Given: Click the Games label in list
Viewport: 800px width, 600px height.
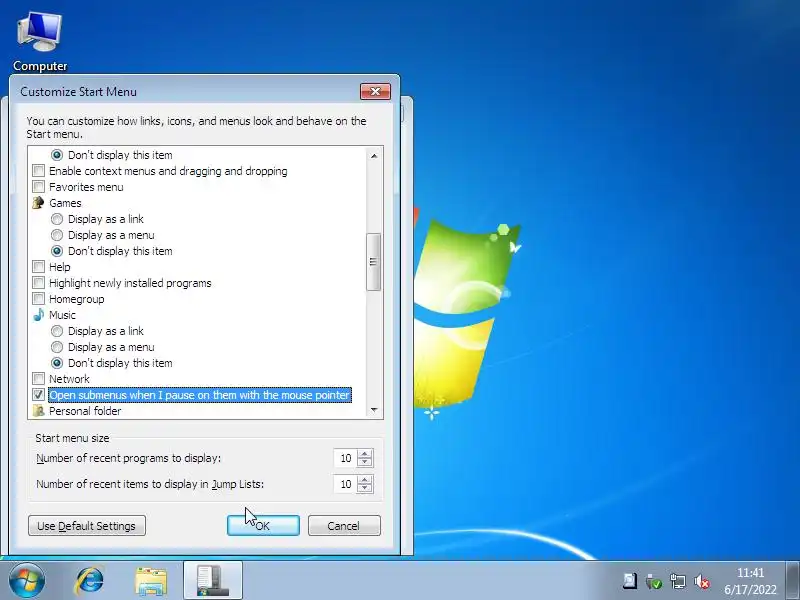Looking at the screenshot, I should 65,203.
